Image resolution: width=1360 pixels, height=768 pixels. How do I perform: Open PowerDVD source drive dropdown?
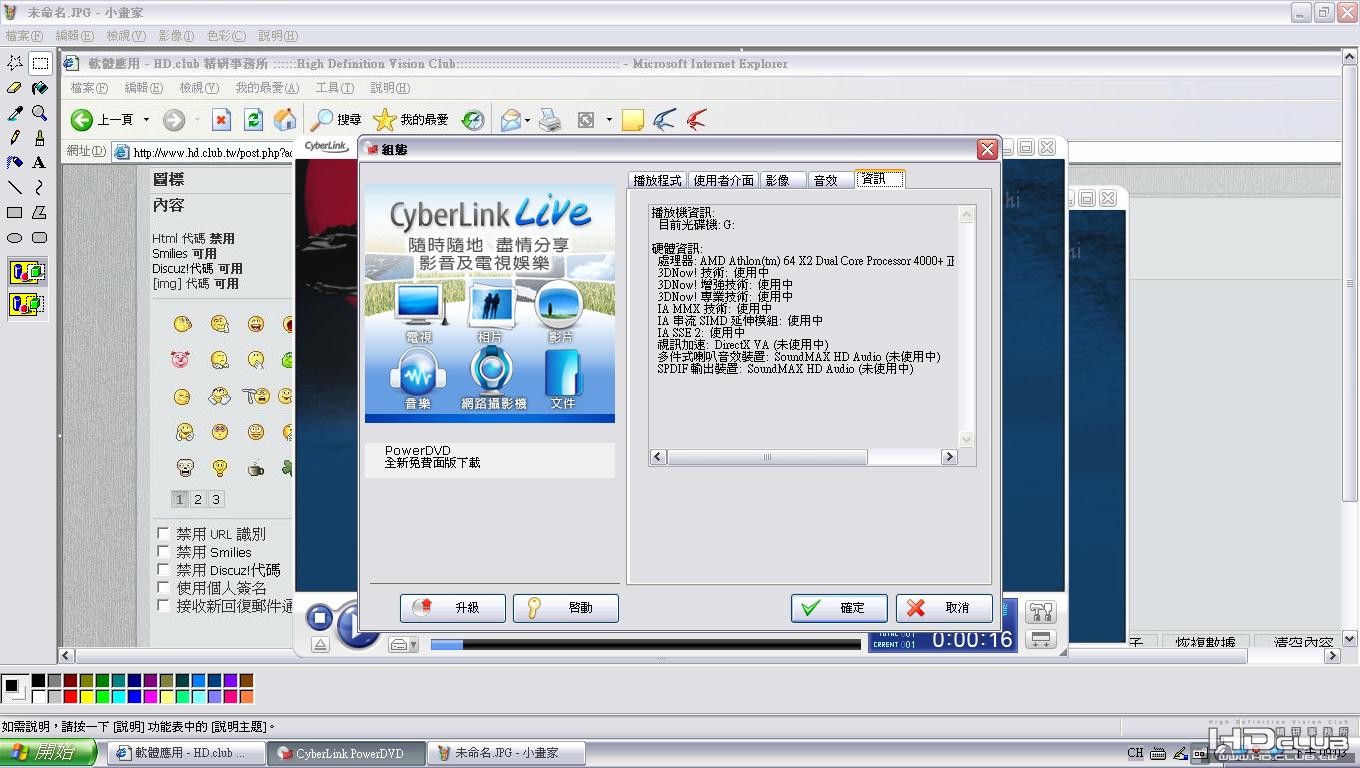tap(404, 645)
